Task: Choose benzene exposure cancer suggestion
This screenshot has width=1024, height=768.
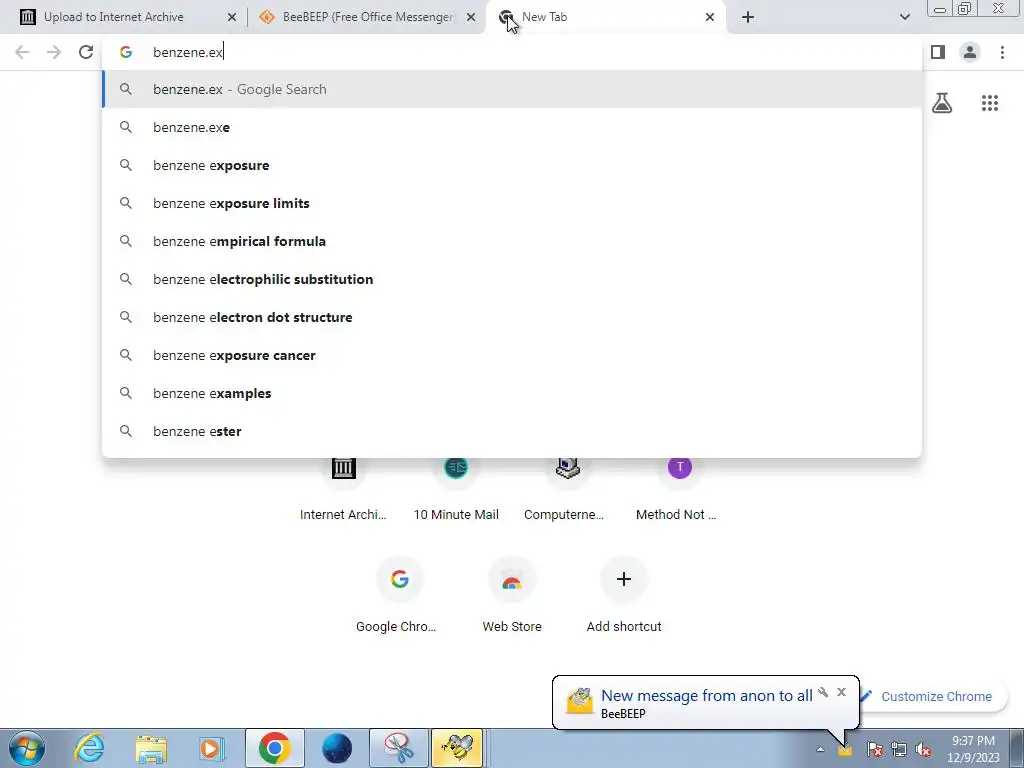Action: pos(512,355)
